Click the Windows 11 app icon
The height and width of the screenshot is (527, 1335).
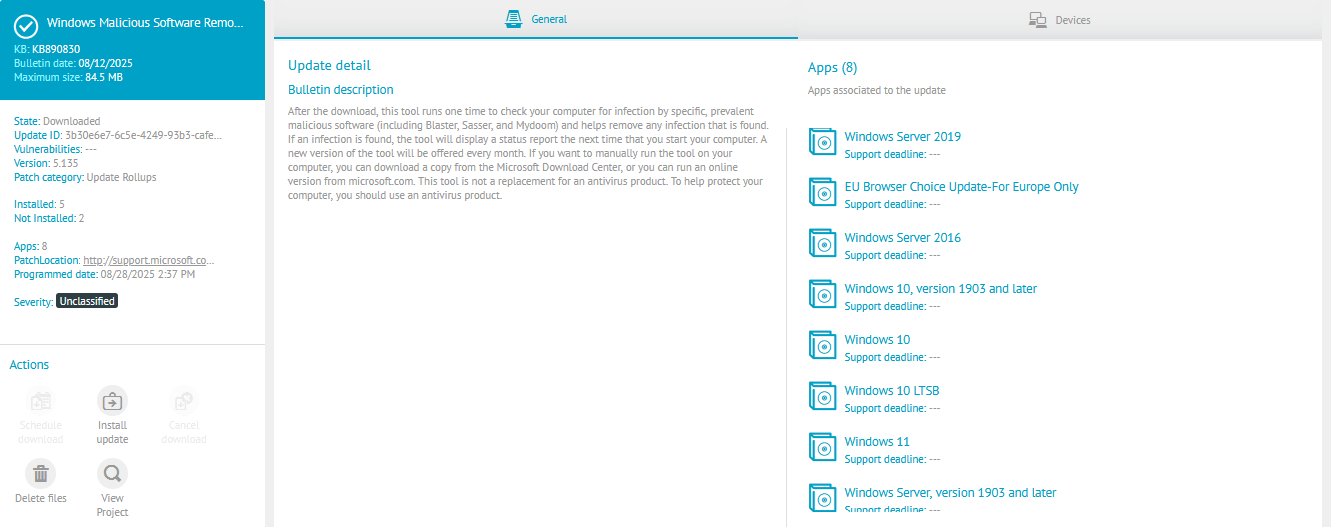click(x=821, y=448)
